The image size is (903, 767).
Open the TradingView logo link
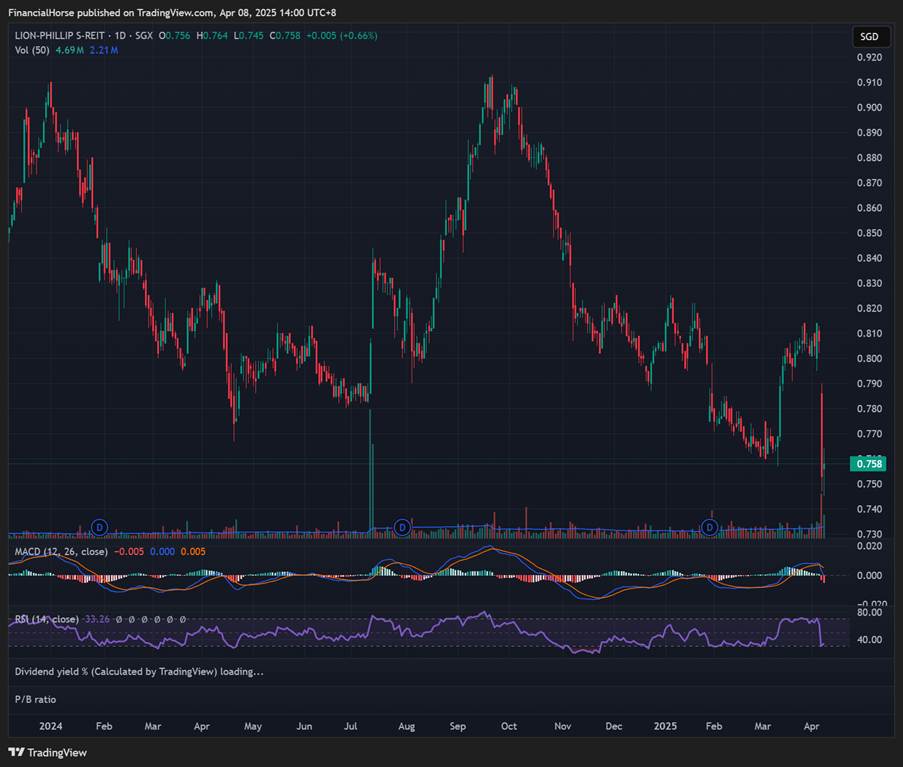coord(48,753)
